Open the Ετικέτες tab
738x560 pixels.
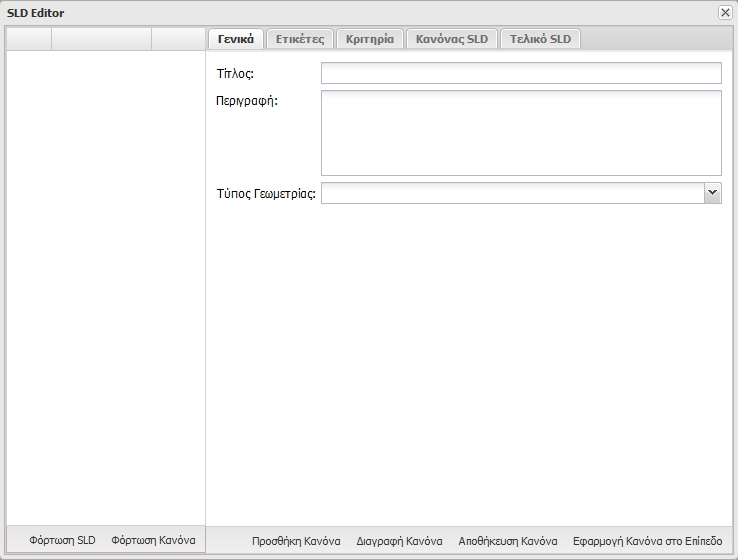tap(300, 39)
